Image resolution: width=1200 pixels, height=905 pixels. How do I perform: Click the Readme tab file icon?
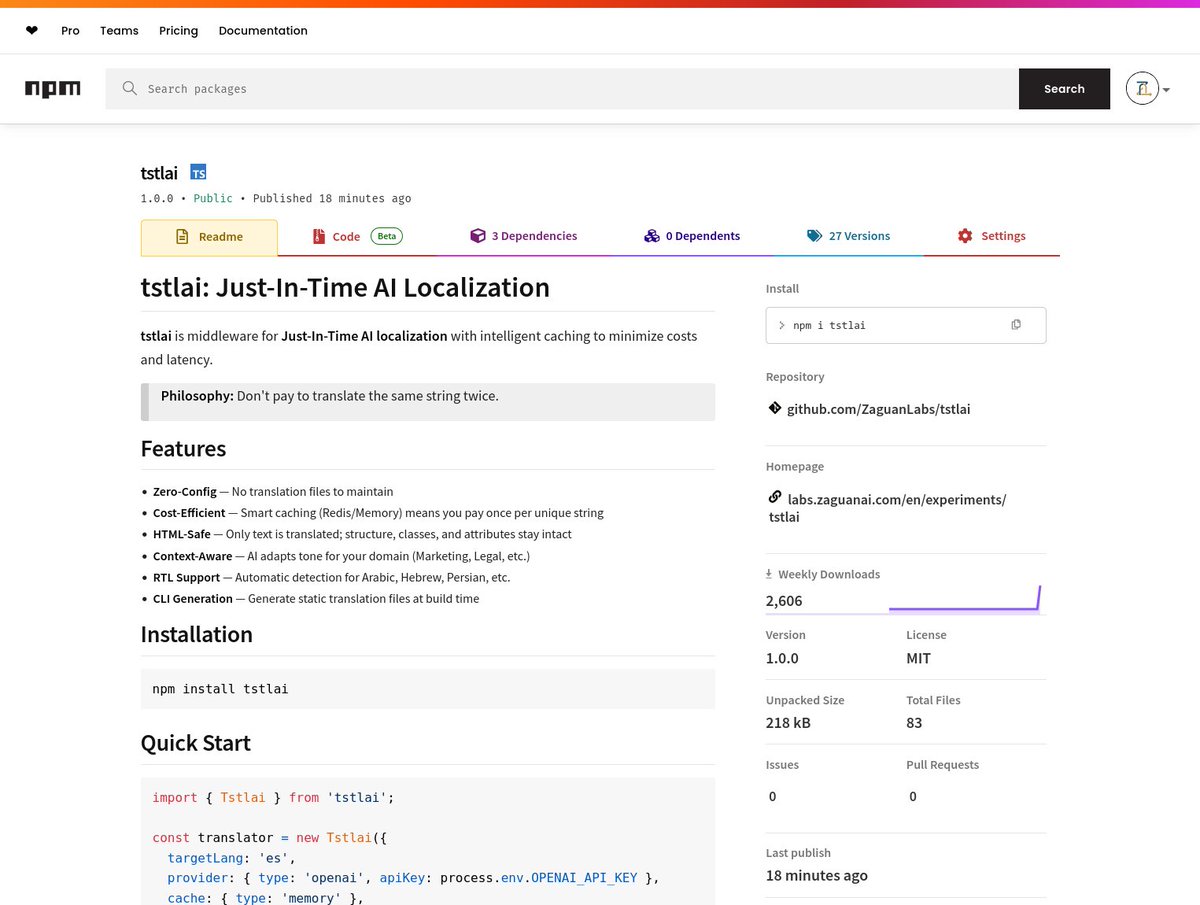tap(182, 237)
